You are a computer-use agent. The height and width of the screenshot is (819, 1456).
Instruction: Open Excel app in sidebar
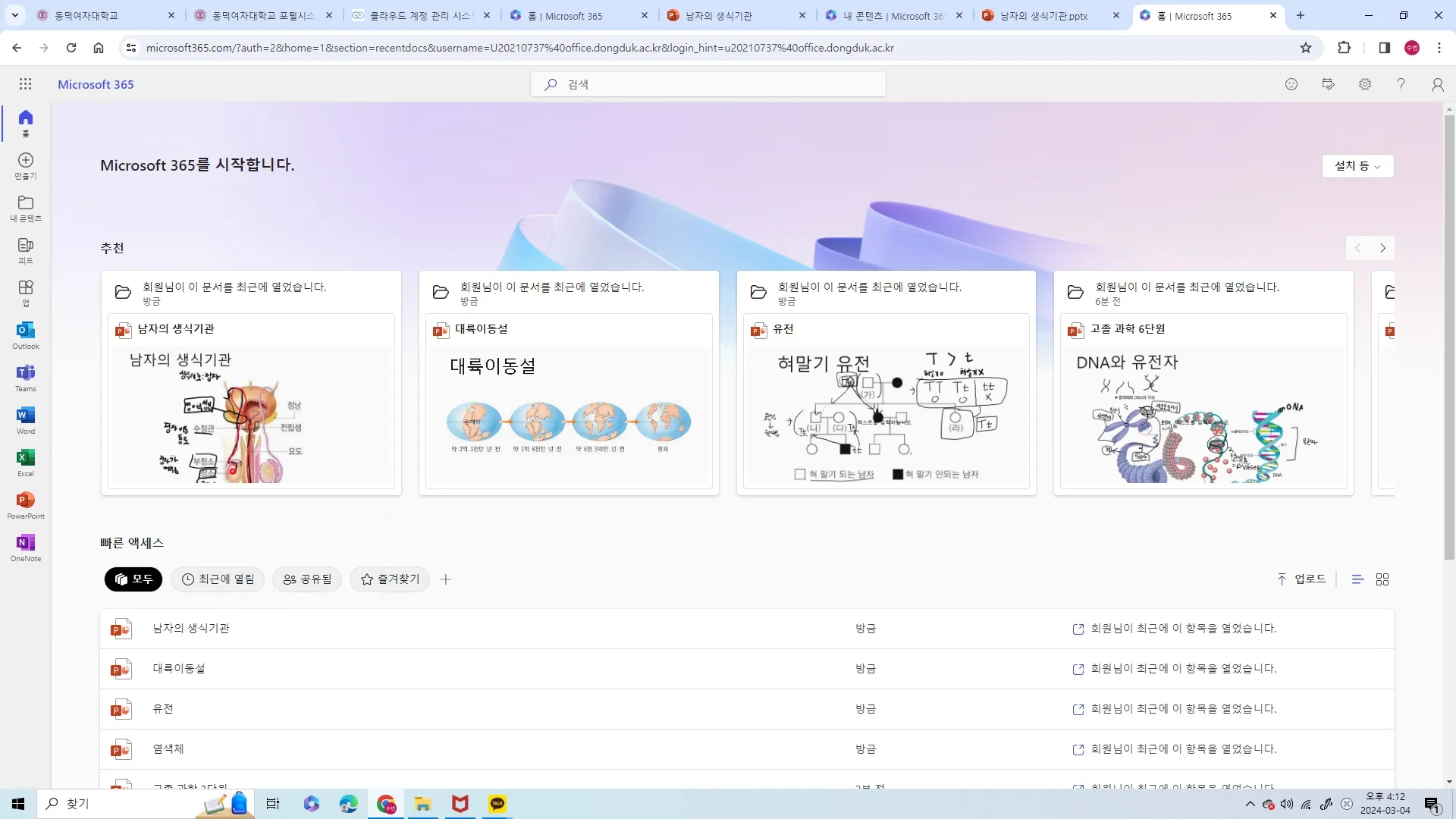tap(25, 463)
